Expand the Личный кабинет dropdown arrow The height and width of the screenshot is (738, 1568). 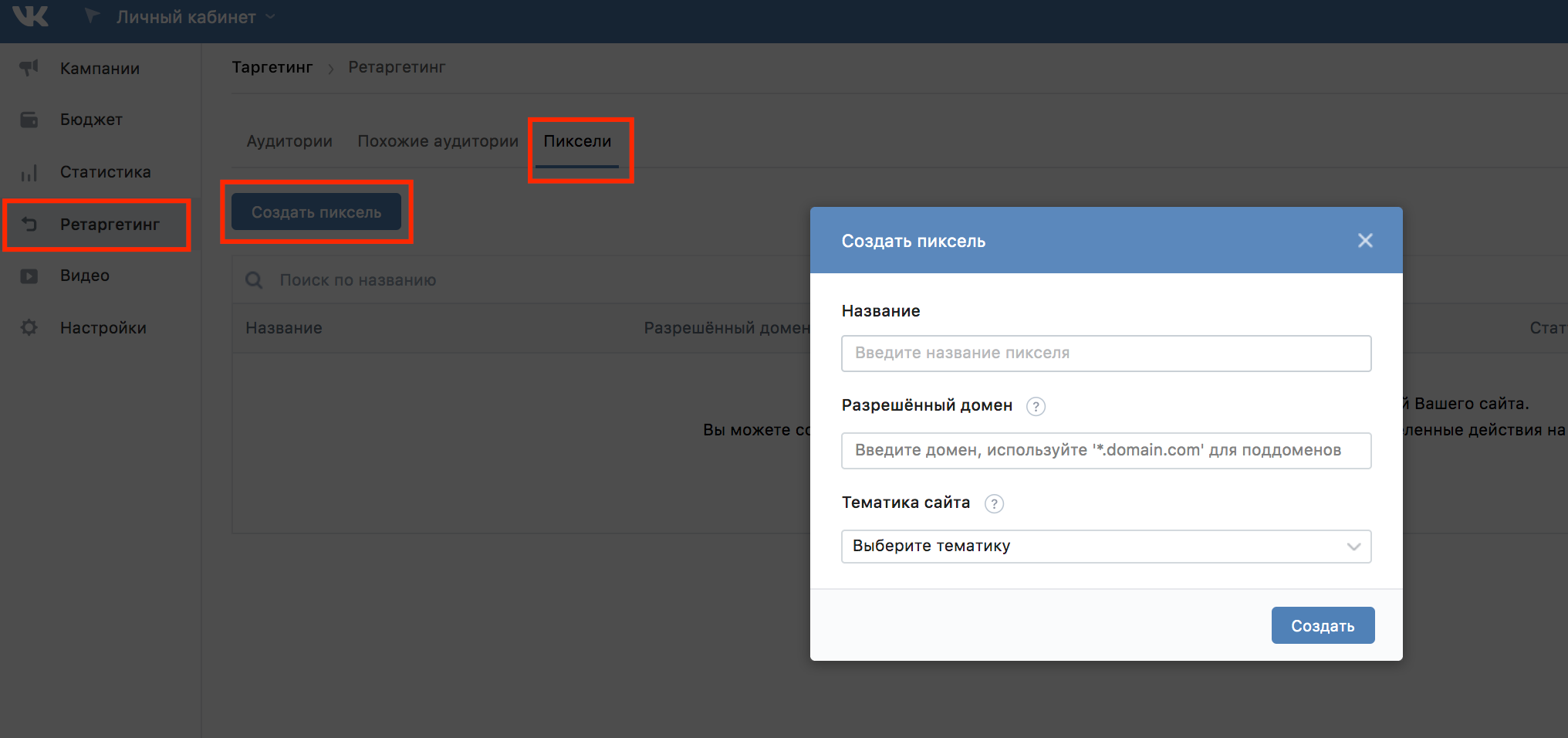[270, 16]
